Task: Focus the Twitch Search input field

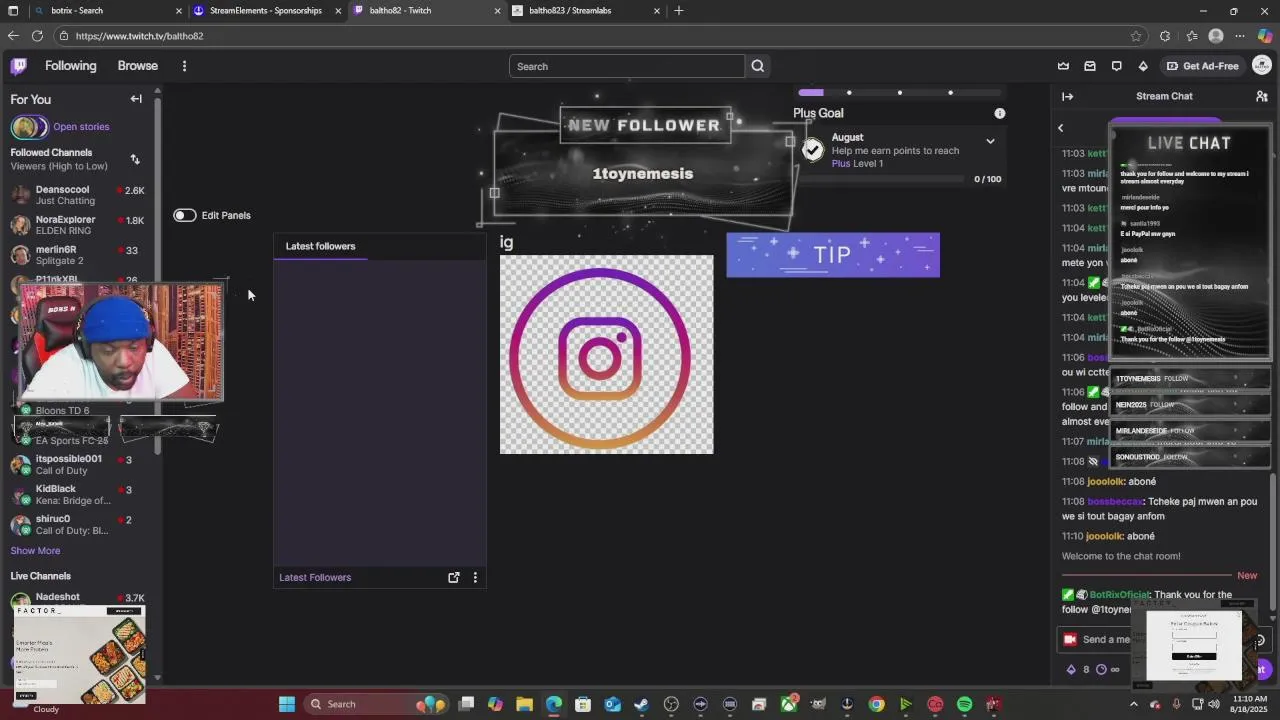Action: tap(627, 66)
